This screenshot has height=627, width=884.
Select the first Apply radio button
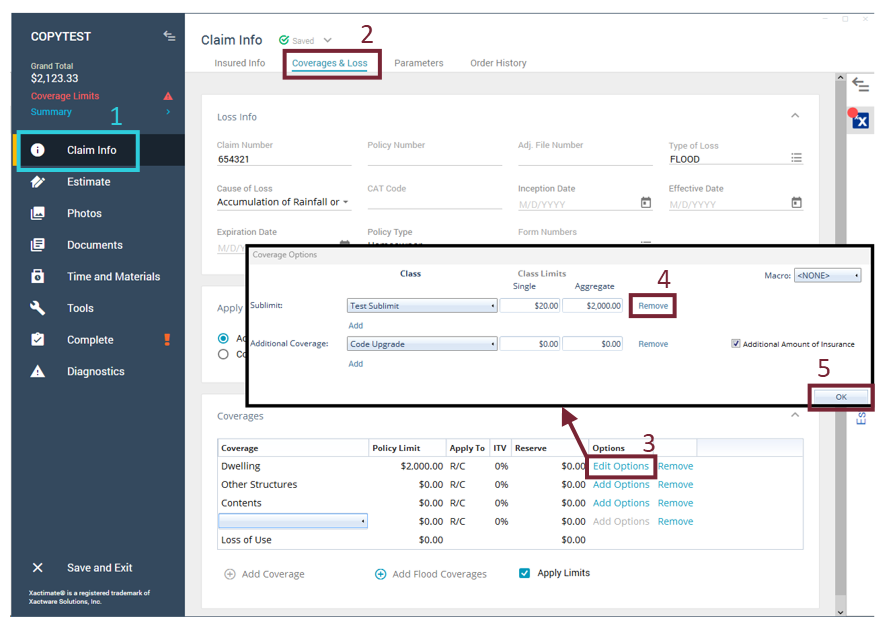[223, 338]
